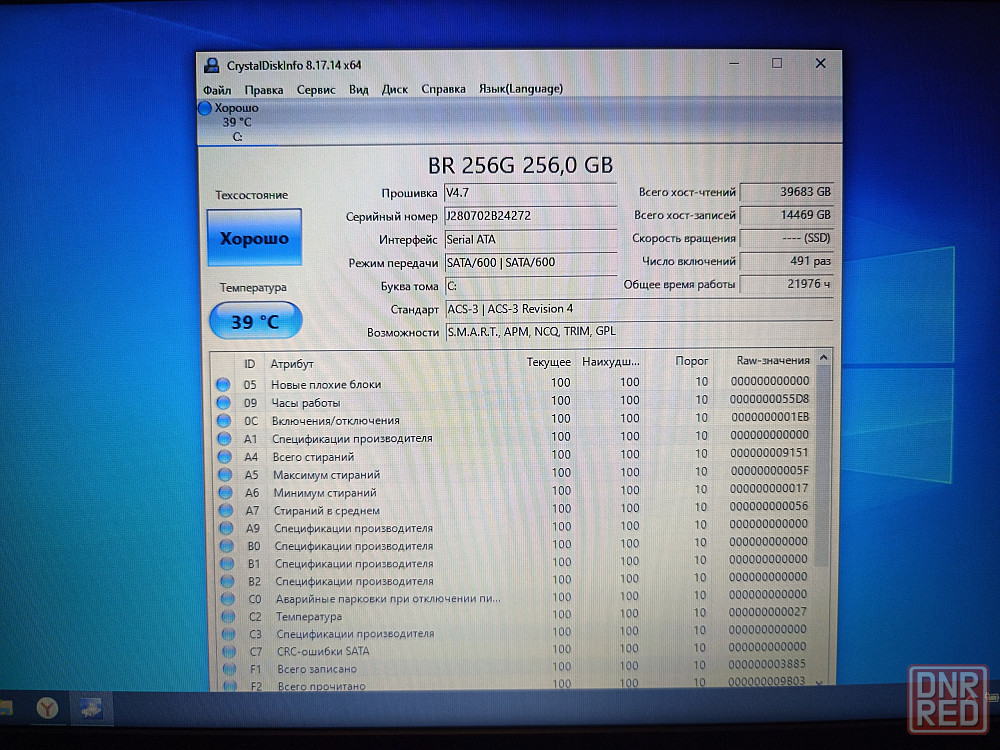Click the Raw-значения column header
The image size is (1000, 750).
click(x=772, y=361)
